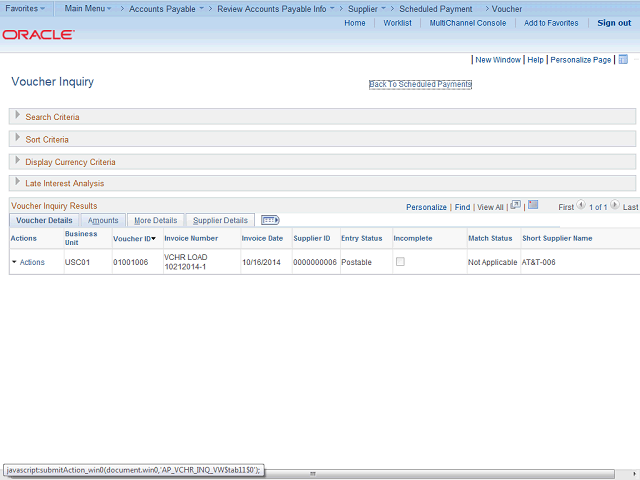Sort by Business Unit column header
The width and height of the screenshot is (640, 480).
pyautogui.click(x=81, y=238)
